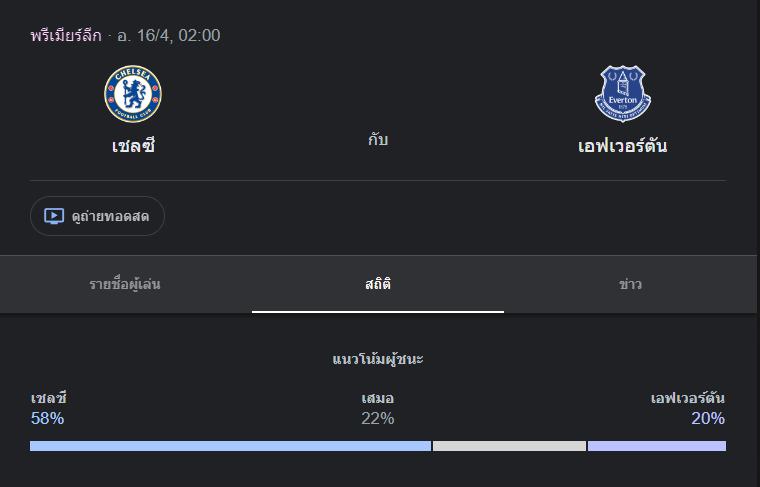Click the Everton club crest icon
Viewport: 760px width, 487px height.
(622, 94)
